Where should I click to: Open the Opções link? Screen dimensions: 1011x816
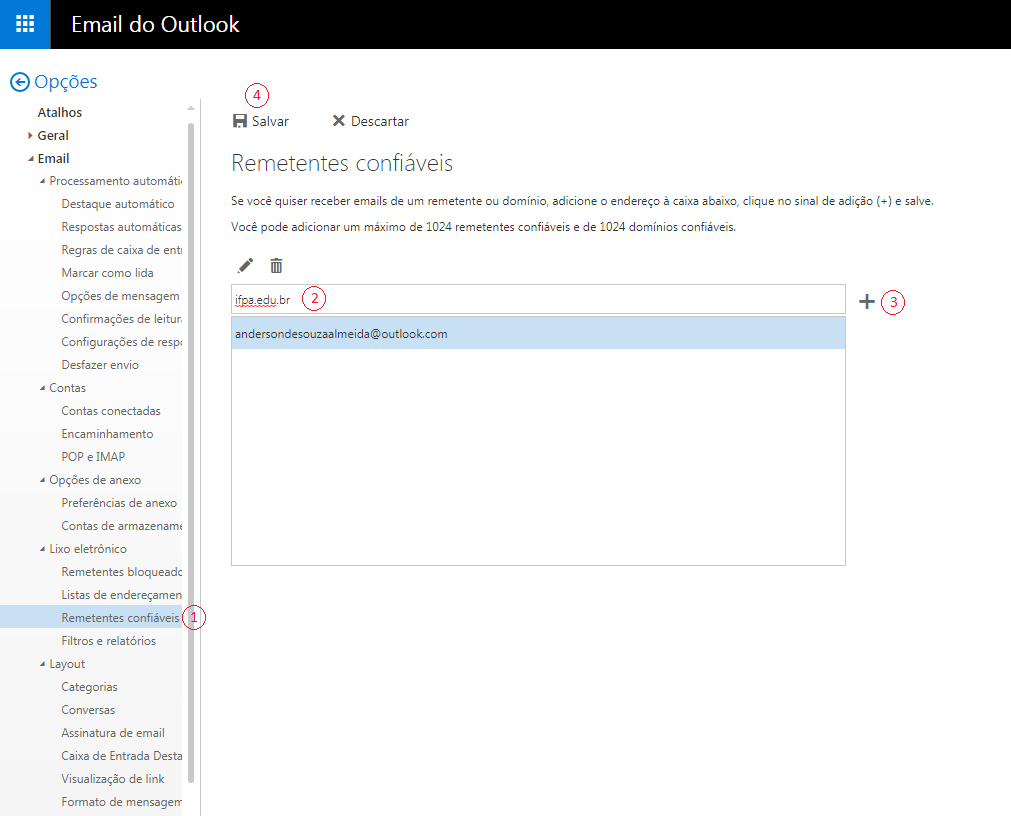66,82
